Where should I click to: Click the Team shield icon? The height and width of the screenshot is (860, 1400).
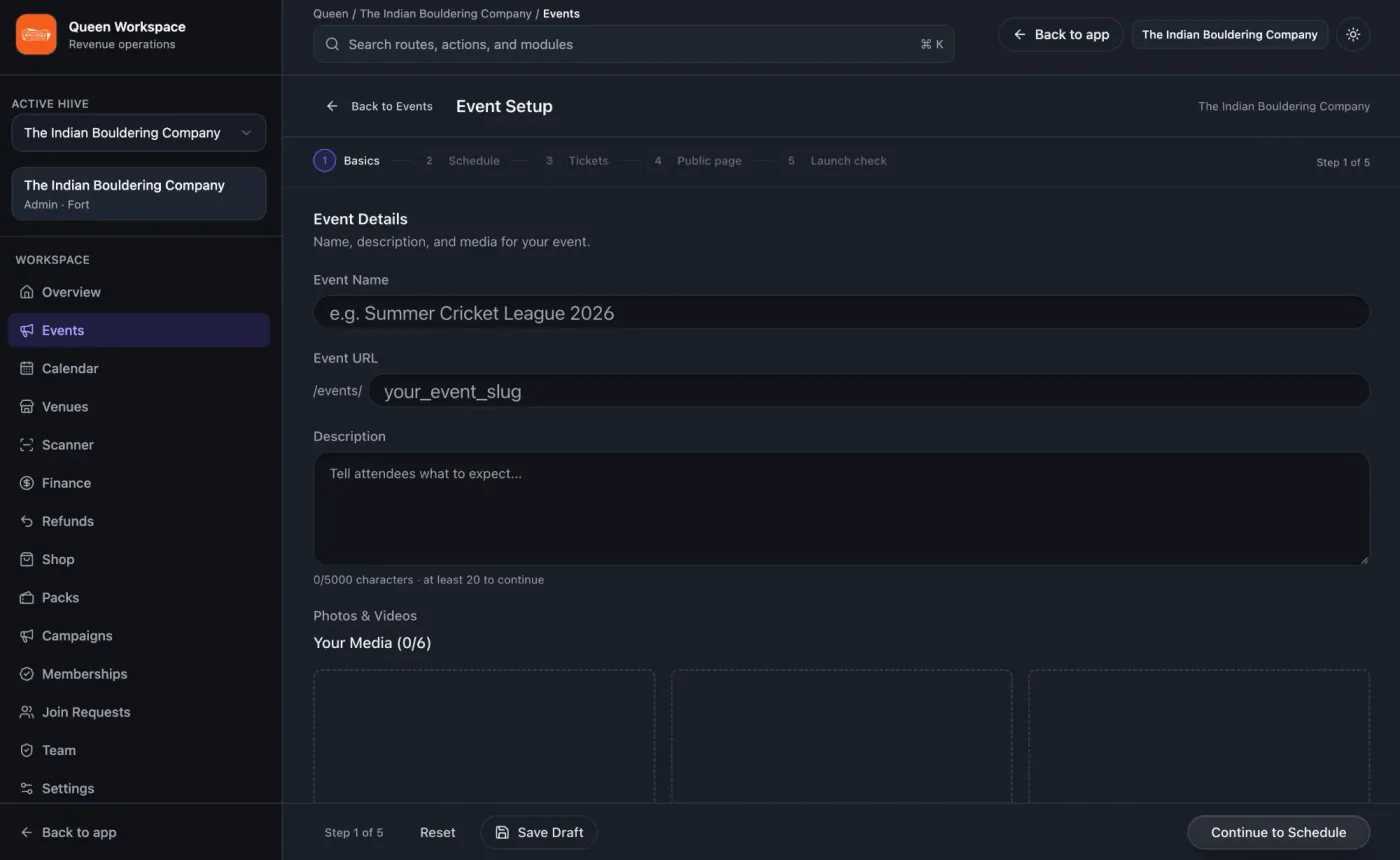(x=27, y=750)
